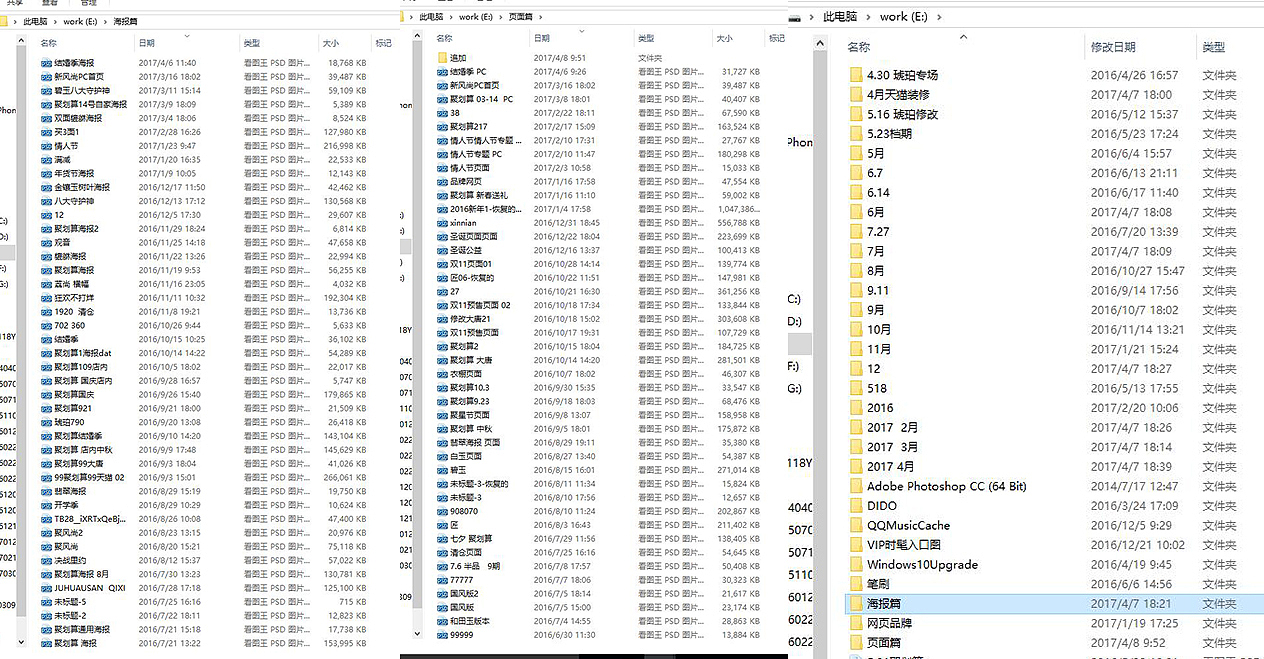Click folder icon of 网页品牌
Image resolution: width=1264 pixels, height=659 pixels.
pyautogui.click(x=855, y=623)
